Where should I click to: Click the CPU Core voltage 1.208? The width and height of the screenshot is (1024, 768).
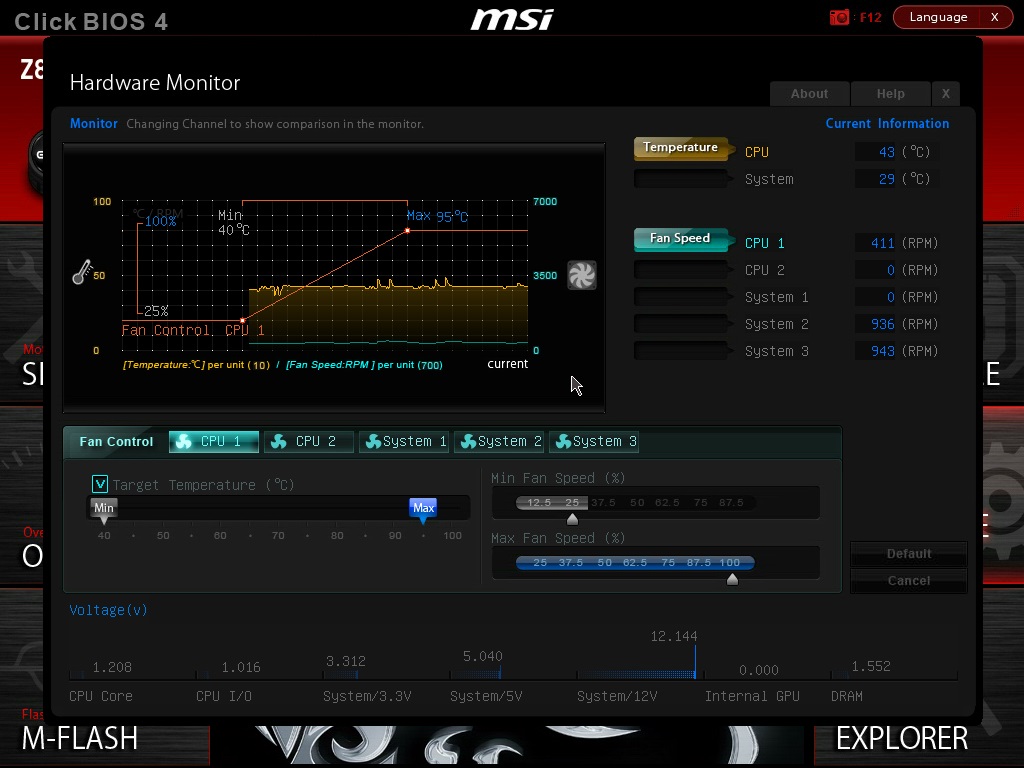click(112, 667)
